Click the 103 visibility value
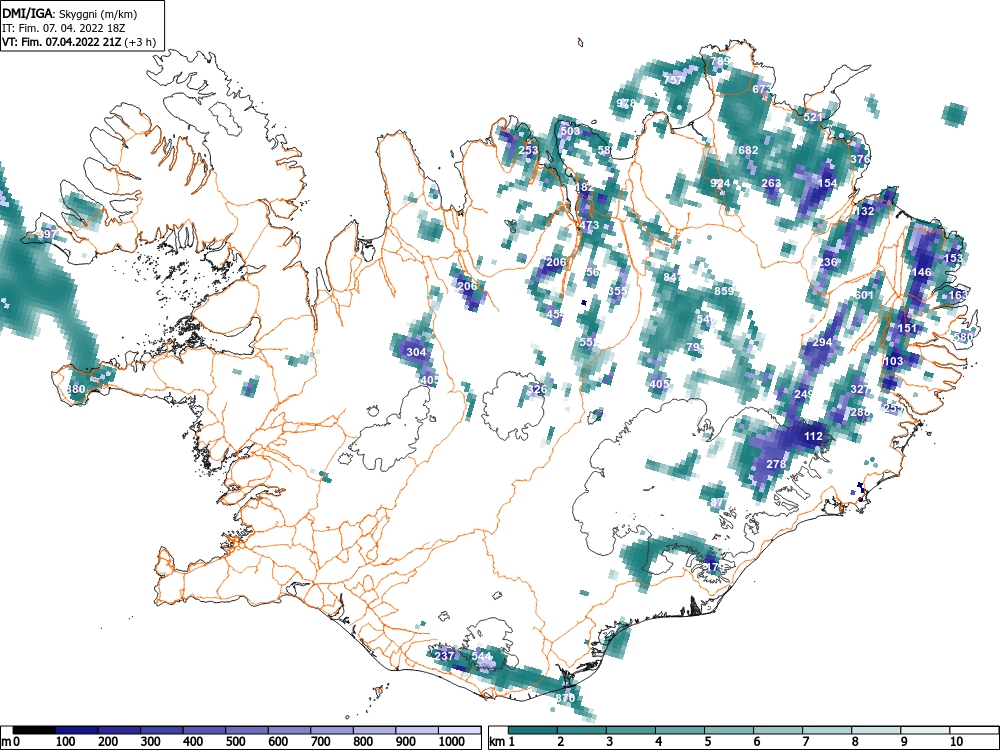The height and width of the screenshot is (750, 1000). click(x=893, y=361)
